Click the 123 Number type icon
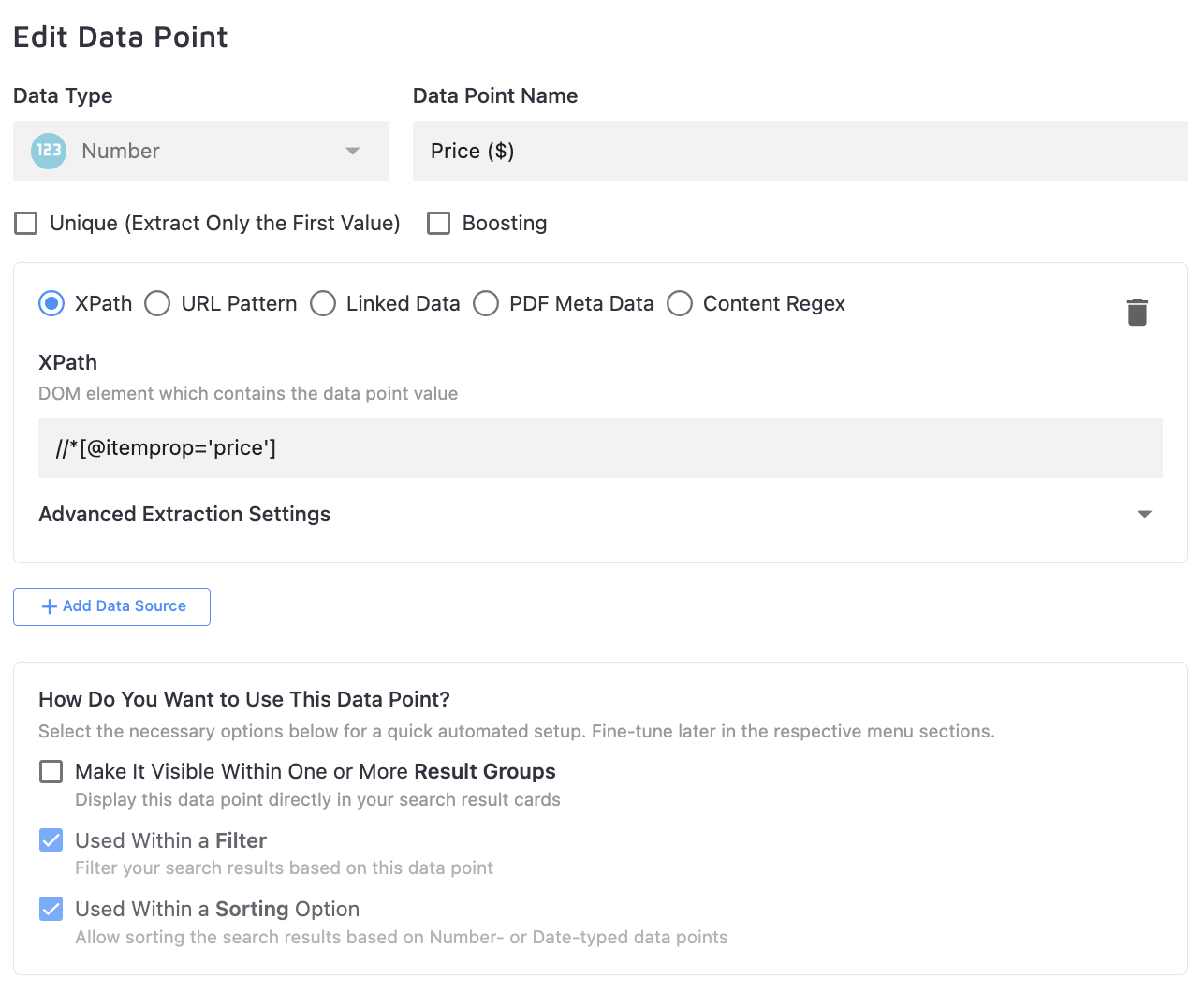 49,151
